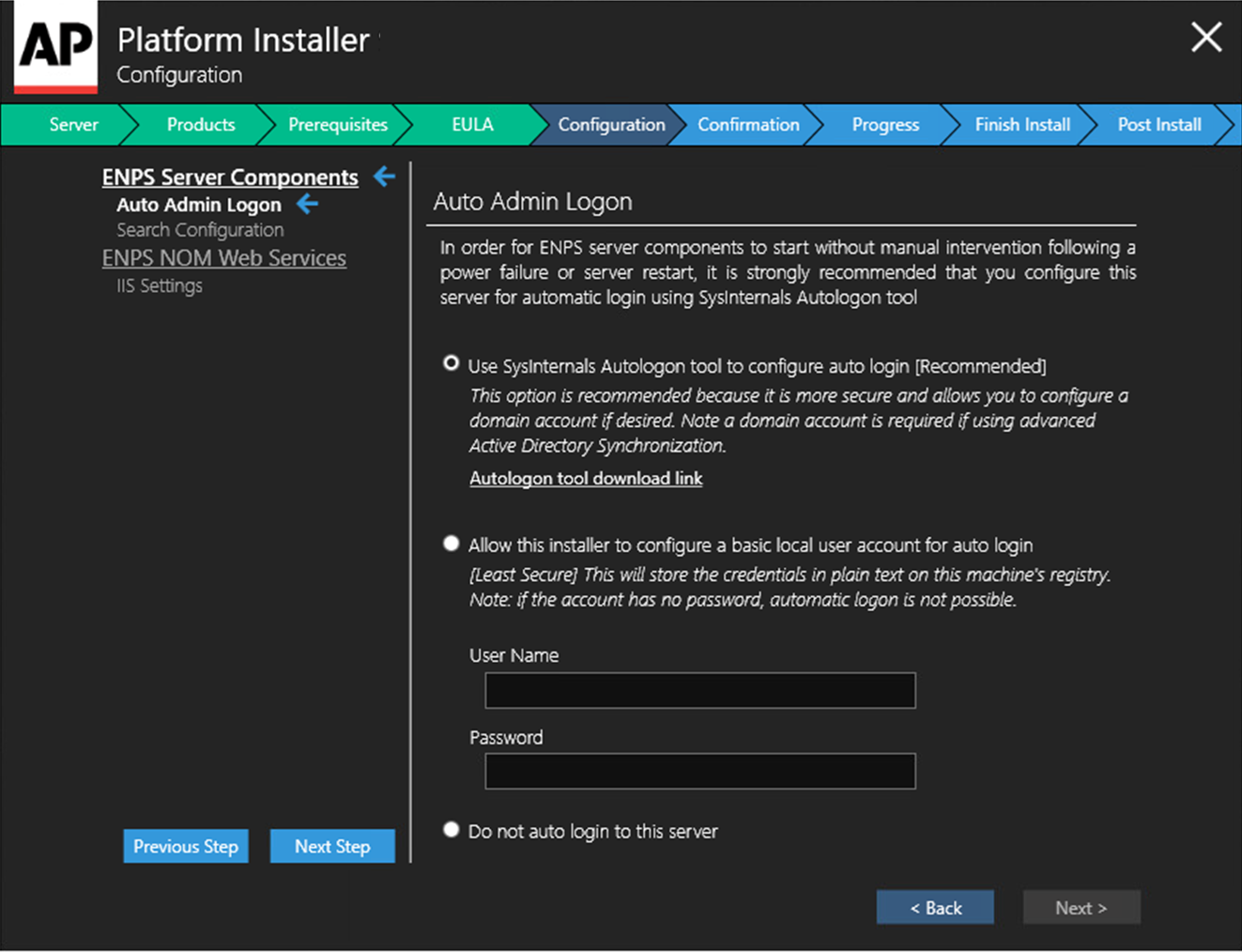Click the AP logo icon
1242x952 pixels.
55,47
